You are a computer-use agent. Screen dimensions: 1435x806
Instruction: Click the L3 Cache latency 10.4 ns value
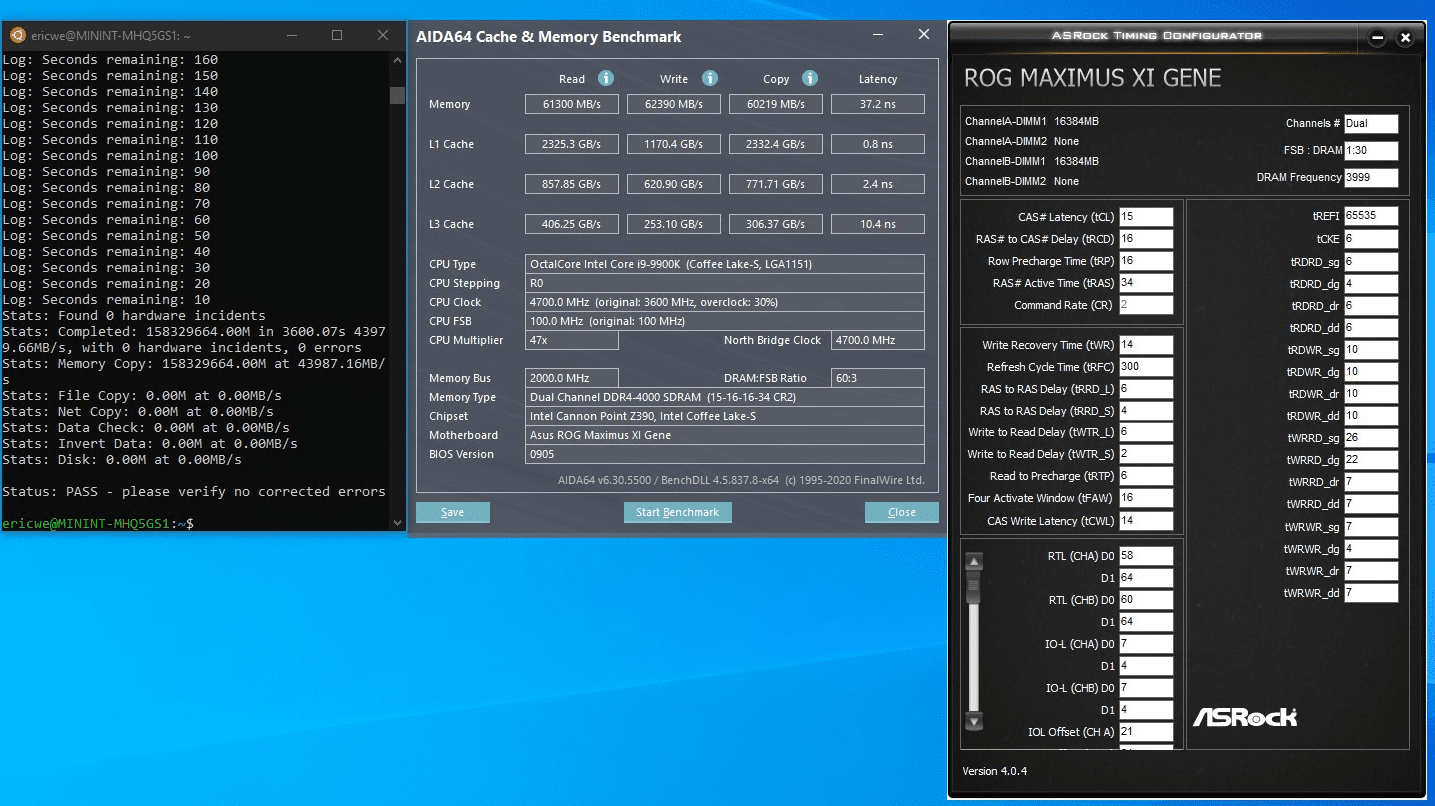(x=878, y=224)
